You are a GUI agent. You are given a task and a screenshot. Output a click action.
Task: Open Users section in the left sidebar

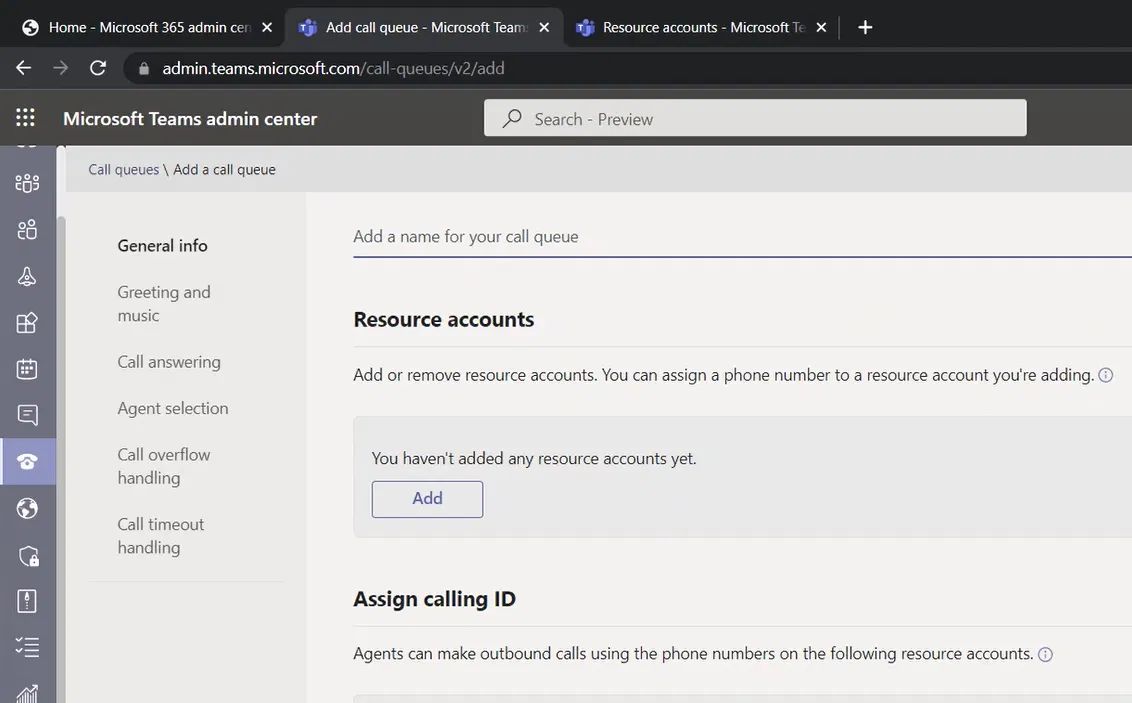tap(27, 230)
